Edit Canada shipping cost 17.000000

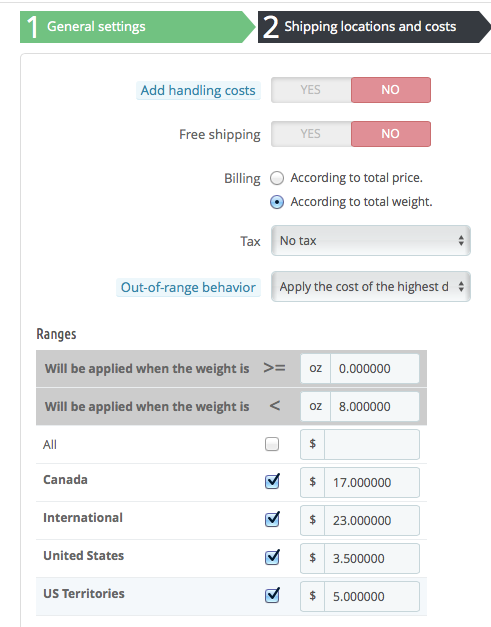pos(372,482)
